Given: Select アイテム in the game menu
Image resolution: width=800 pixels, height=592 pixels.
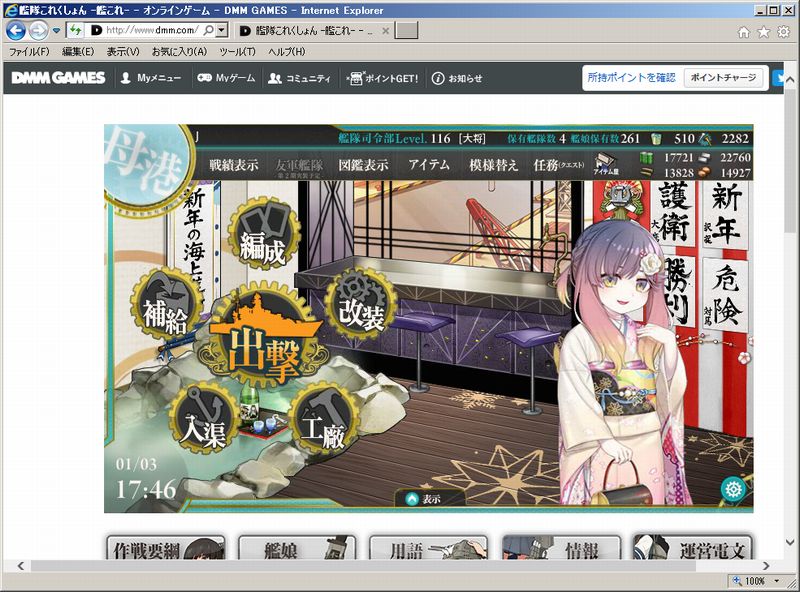Looking at the screenshot, I should point(429,165).
